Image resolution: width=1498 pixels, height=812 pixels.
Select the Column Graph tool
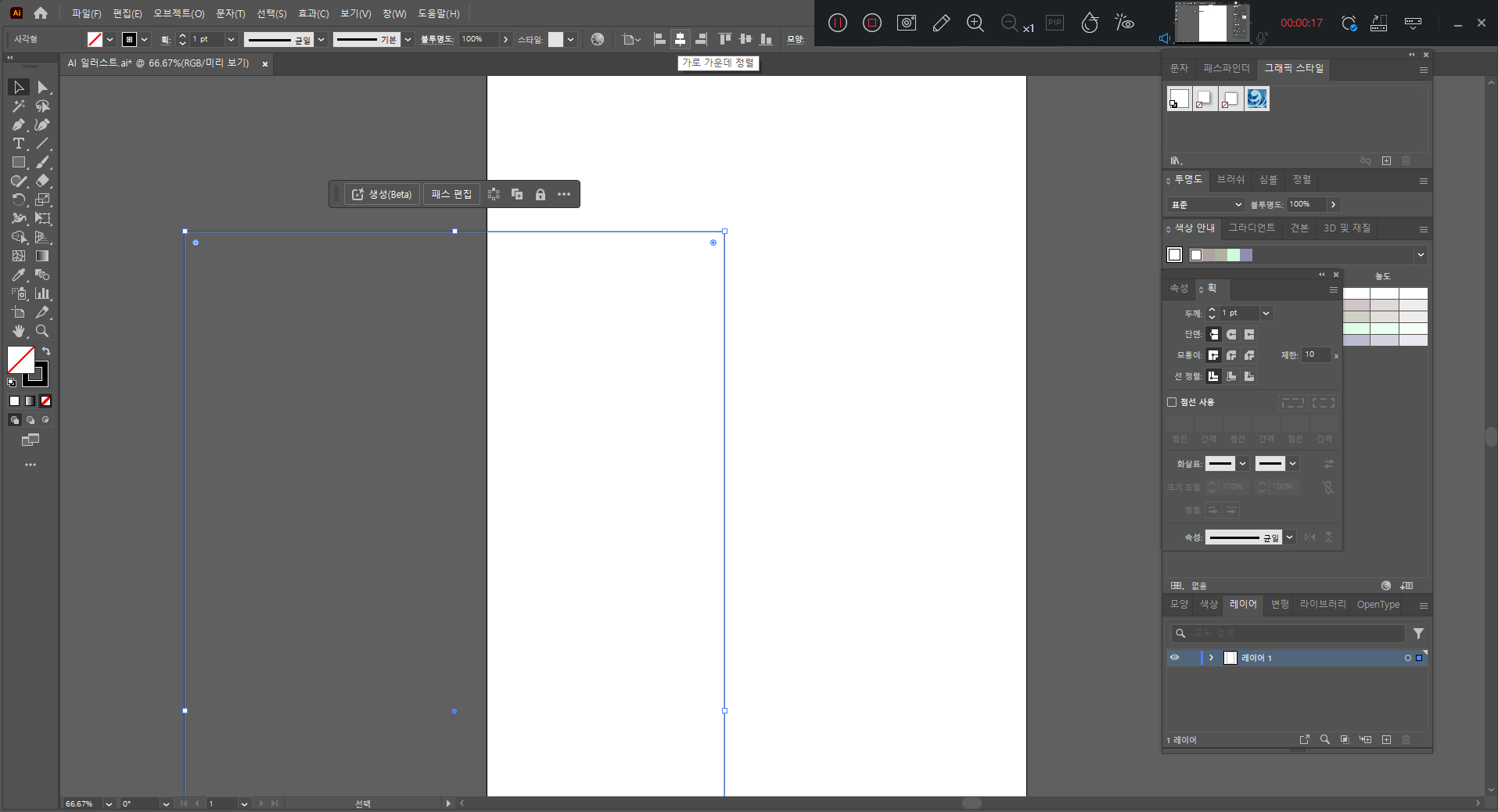(43, 293)
